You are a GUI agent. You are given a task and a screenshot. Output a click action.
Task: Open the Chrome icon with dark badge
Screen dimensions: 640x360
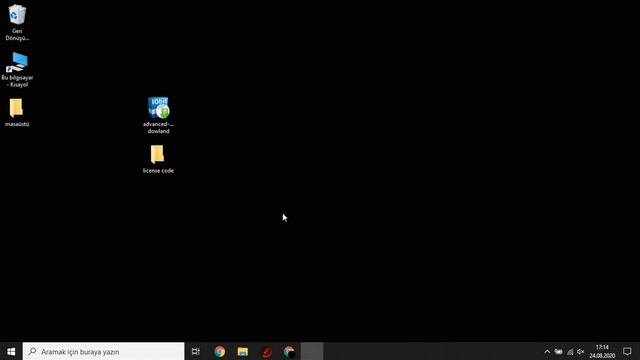coord(289,351)
